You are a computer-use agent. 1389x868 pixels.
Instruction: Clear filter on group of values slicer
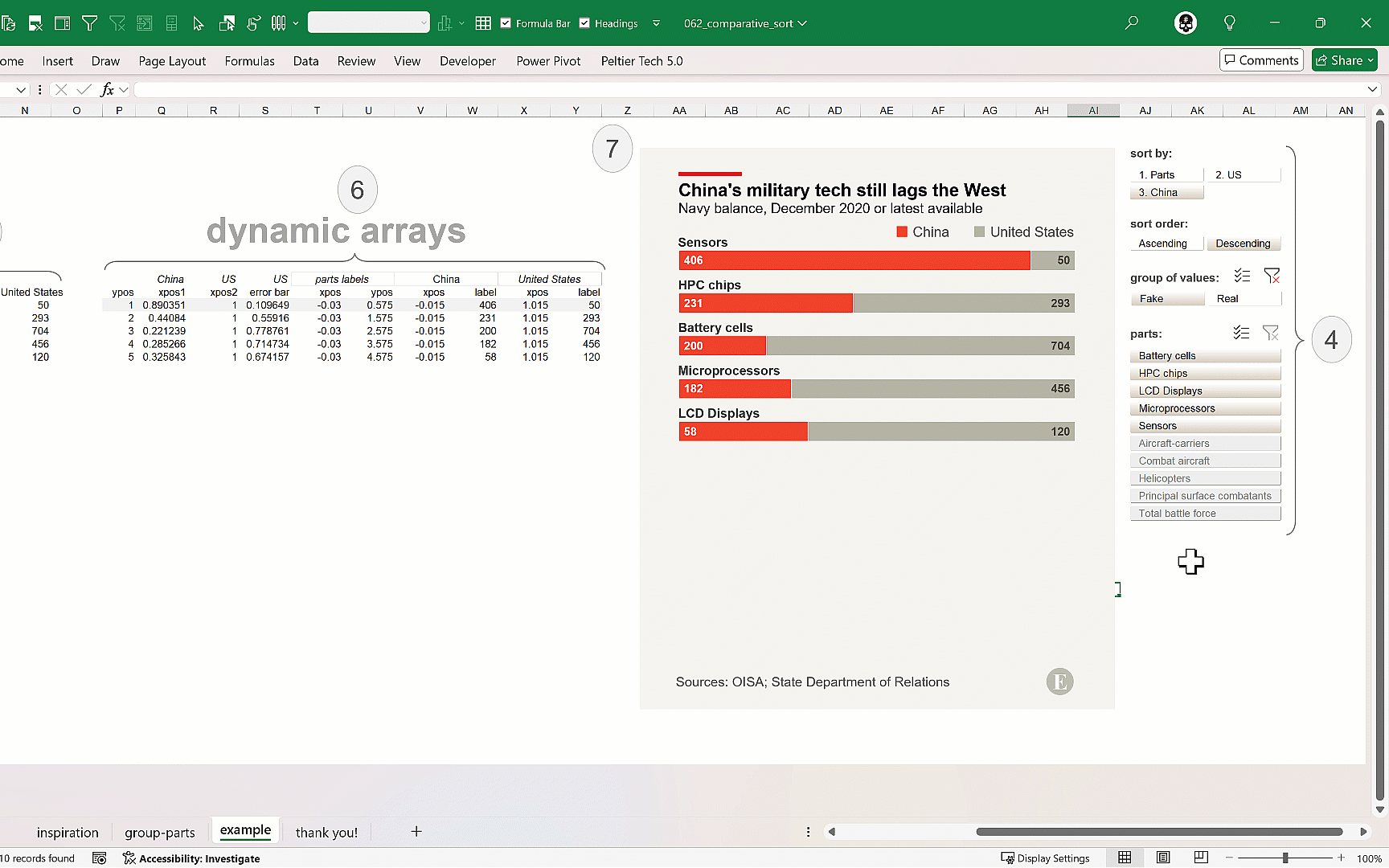point(1272,276)
